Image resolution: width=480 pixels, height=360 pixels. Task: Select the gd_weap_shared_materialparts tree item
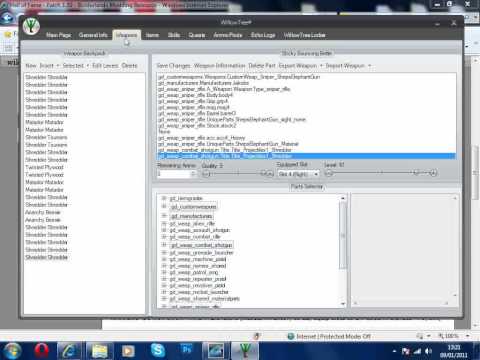[204, 299]
